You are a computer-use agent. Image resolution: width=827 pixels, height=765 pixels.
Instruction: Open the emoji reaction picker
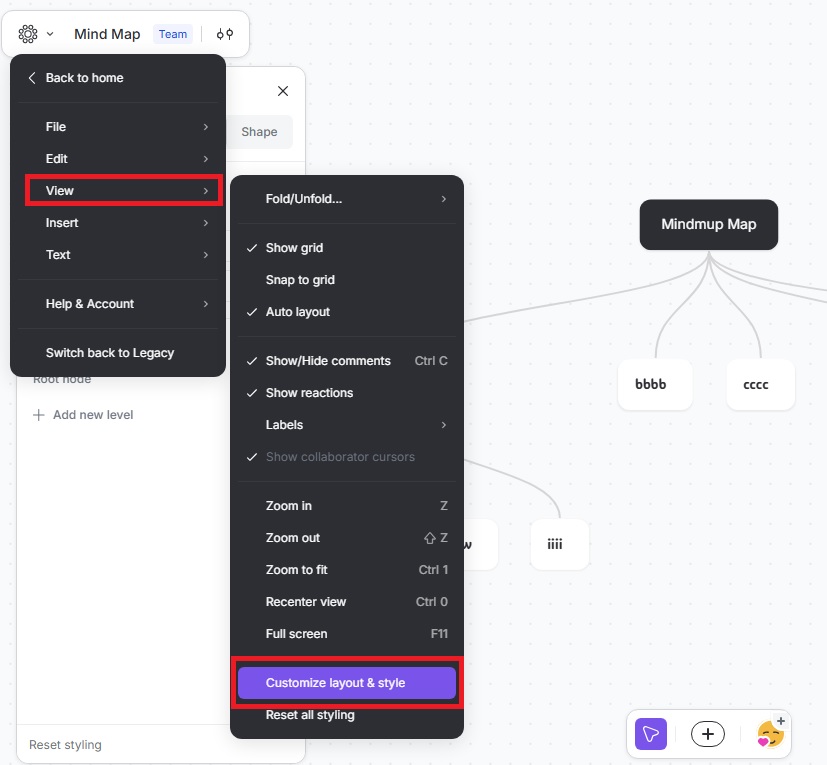[770, 734]
